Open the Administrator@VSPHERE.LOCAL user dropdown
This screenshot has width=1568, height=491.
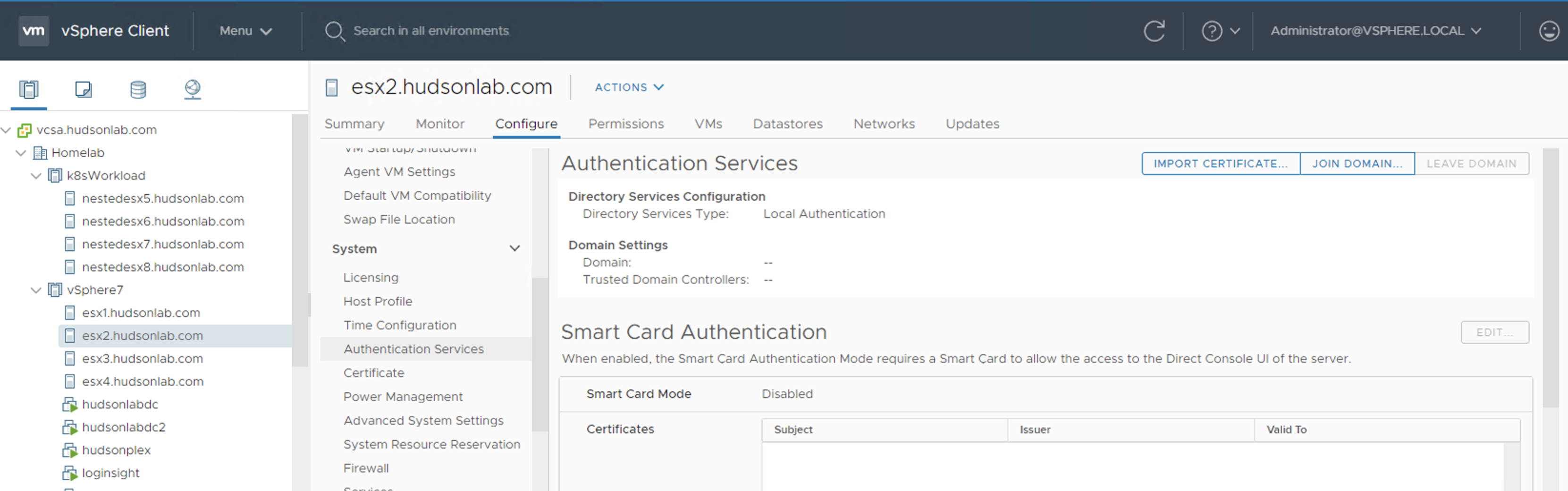pyautogui.click(x=1375, y=31)
